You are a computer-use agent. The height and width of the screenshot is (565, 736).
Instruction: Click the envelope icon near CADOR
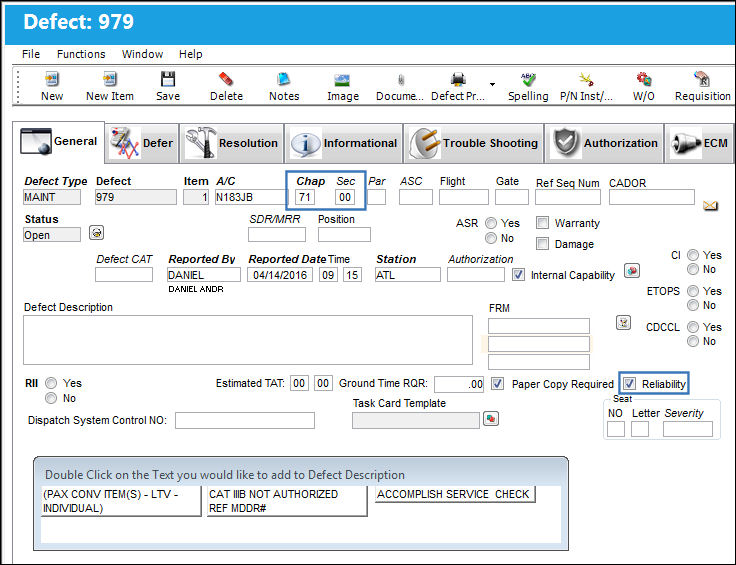pyautogui.click(x=710, y=205)
